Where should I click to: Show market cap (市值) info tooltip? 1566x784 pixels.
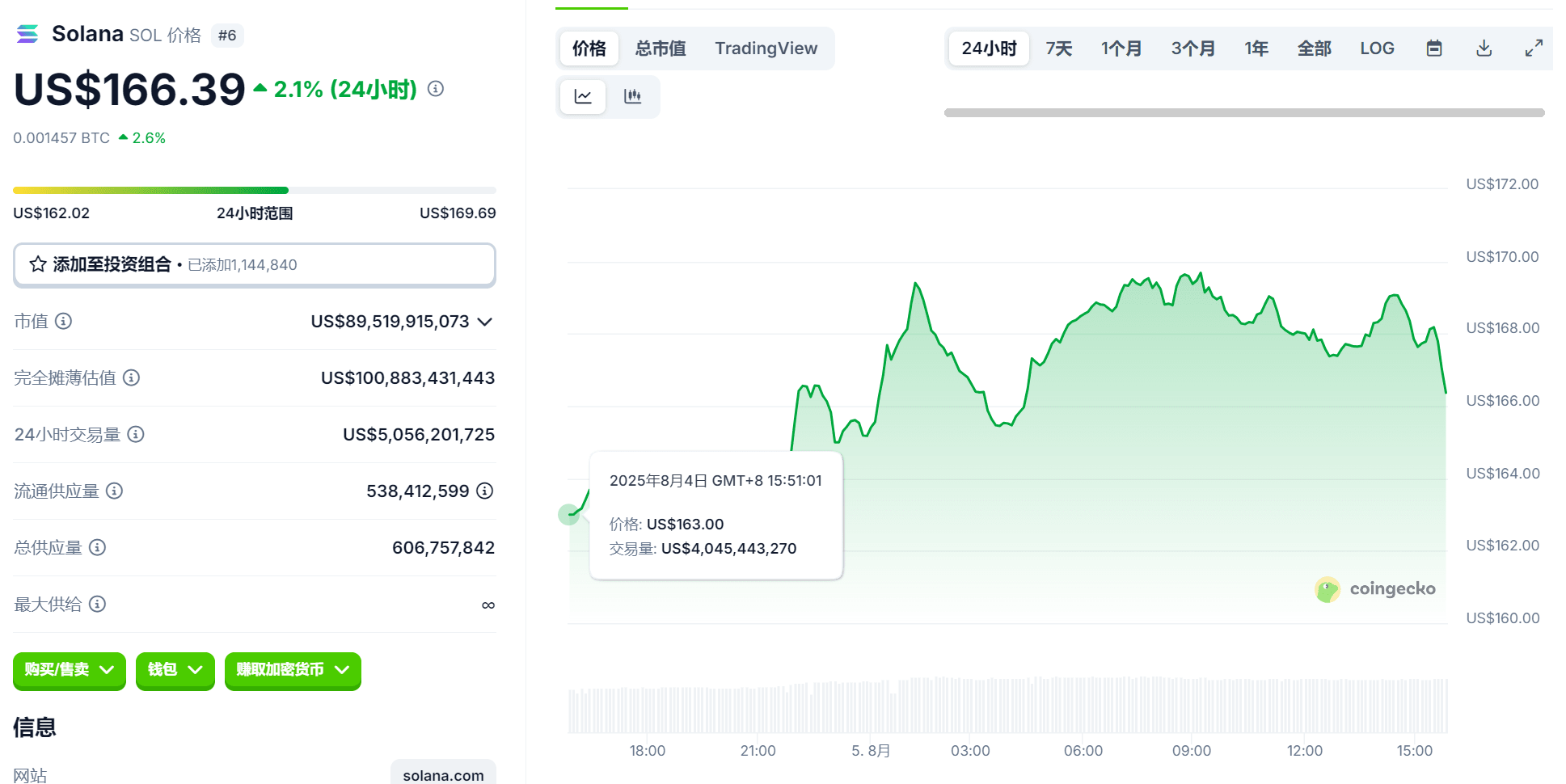[63, 321]
